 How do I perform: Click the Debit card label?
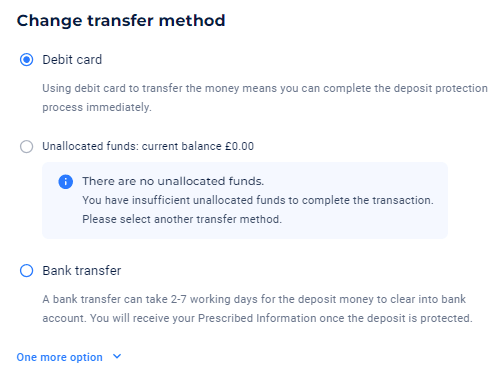[72, 60]
